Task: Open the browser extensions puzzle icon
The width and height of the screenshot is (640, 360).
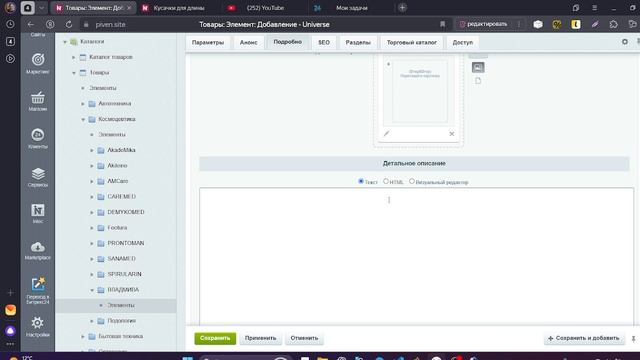Action: (x=613, y=24)
